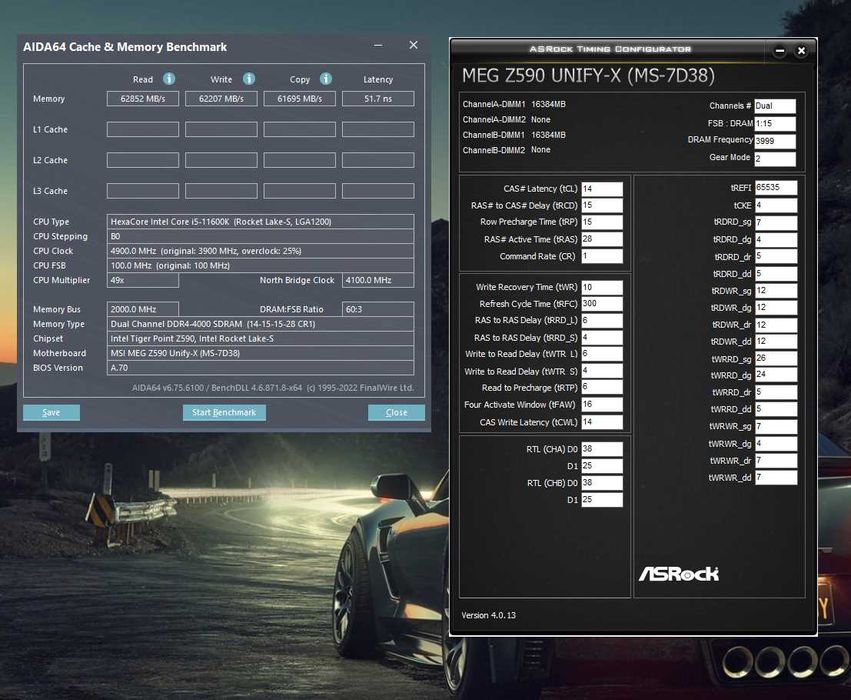Click the tCKE value field
The height and width of the screenshot is (700, 851).
coord(776,205)
